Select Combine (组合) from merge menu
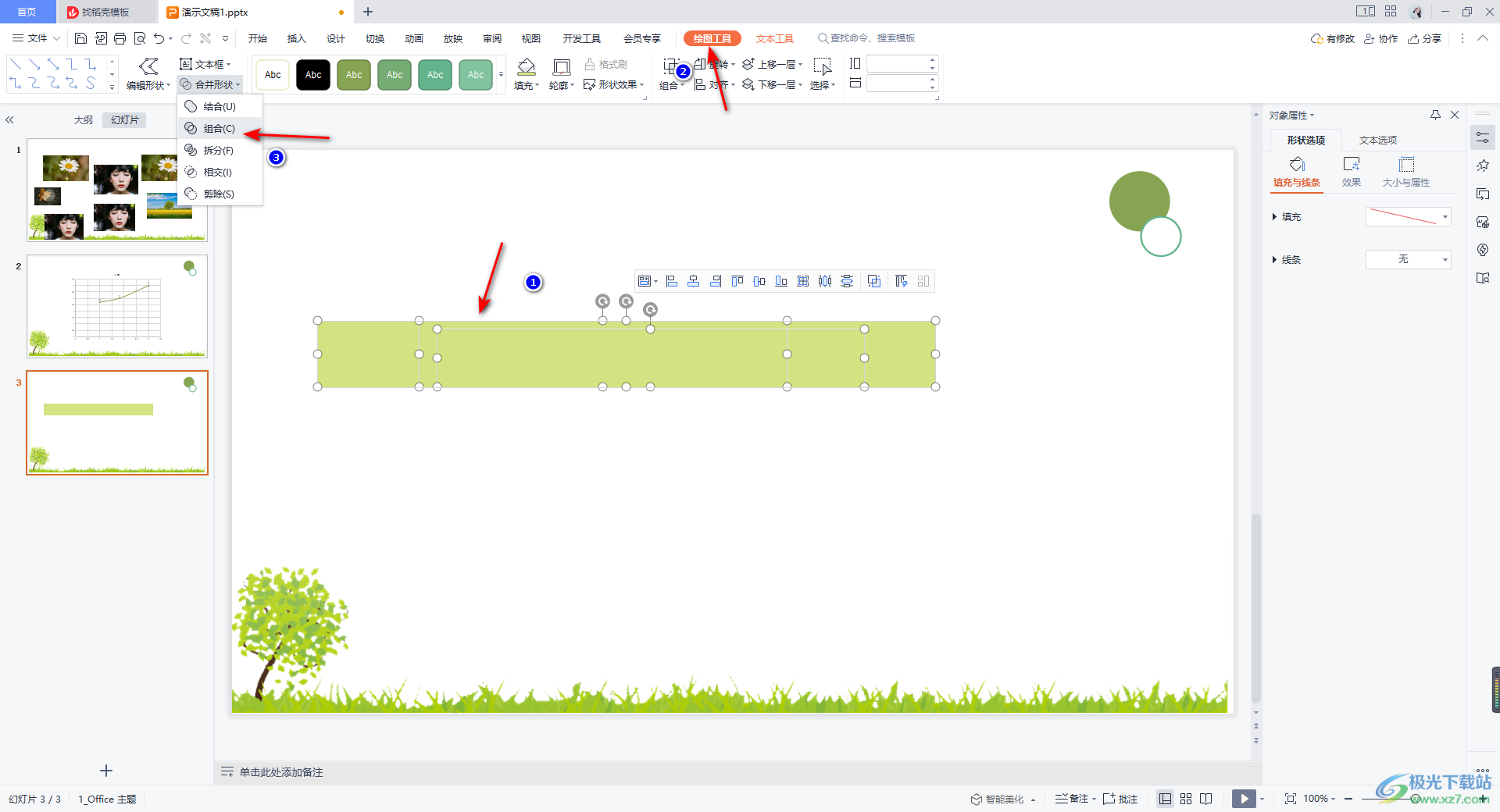This screenshot has width=1500, height=812. pos(220,128)
